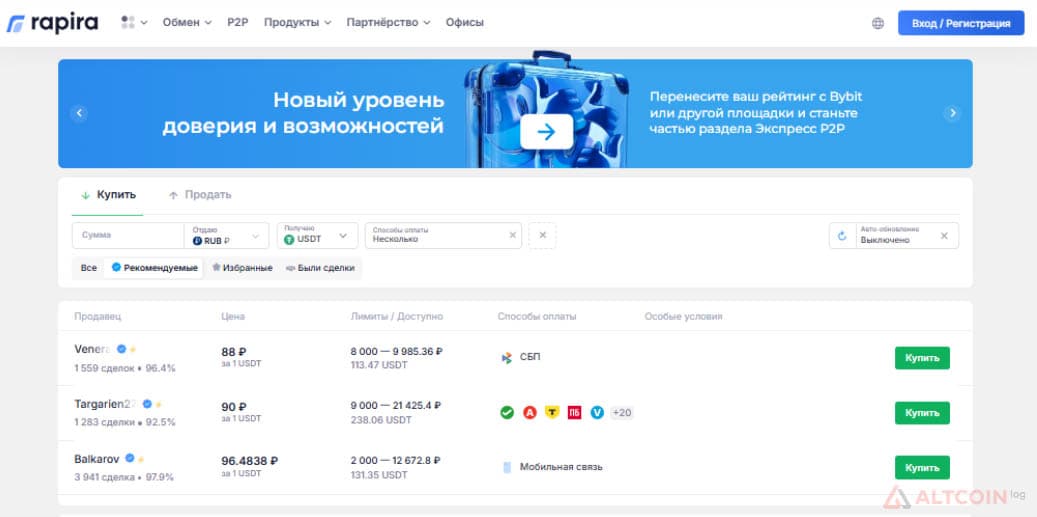Click the Мобильная связь payment label

[x=561, y=467]
